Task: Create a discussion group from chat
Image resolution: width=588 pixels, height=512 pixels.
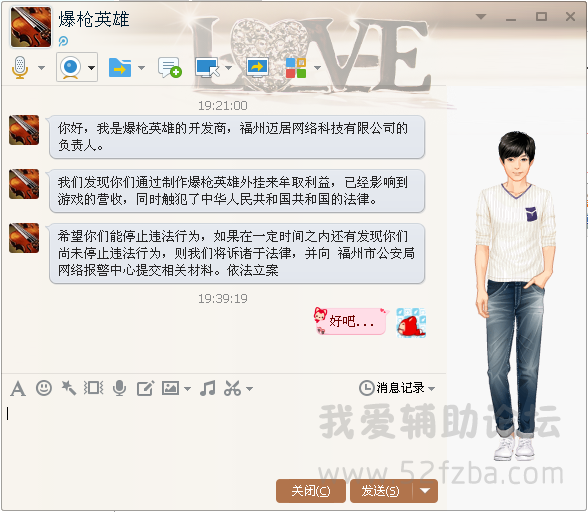Action: pyautogui.click(x=170, y=68)
